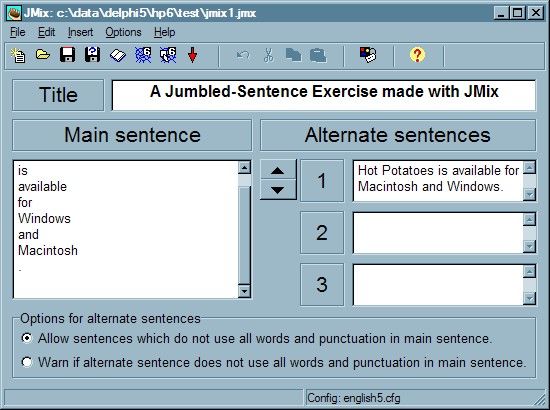
Task: Open the Options menu
Action: 123,32
